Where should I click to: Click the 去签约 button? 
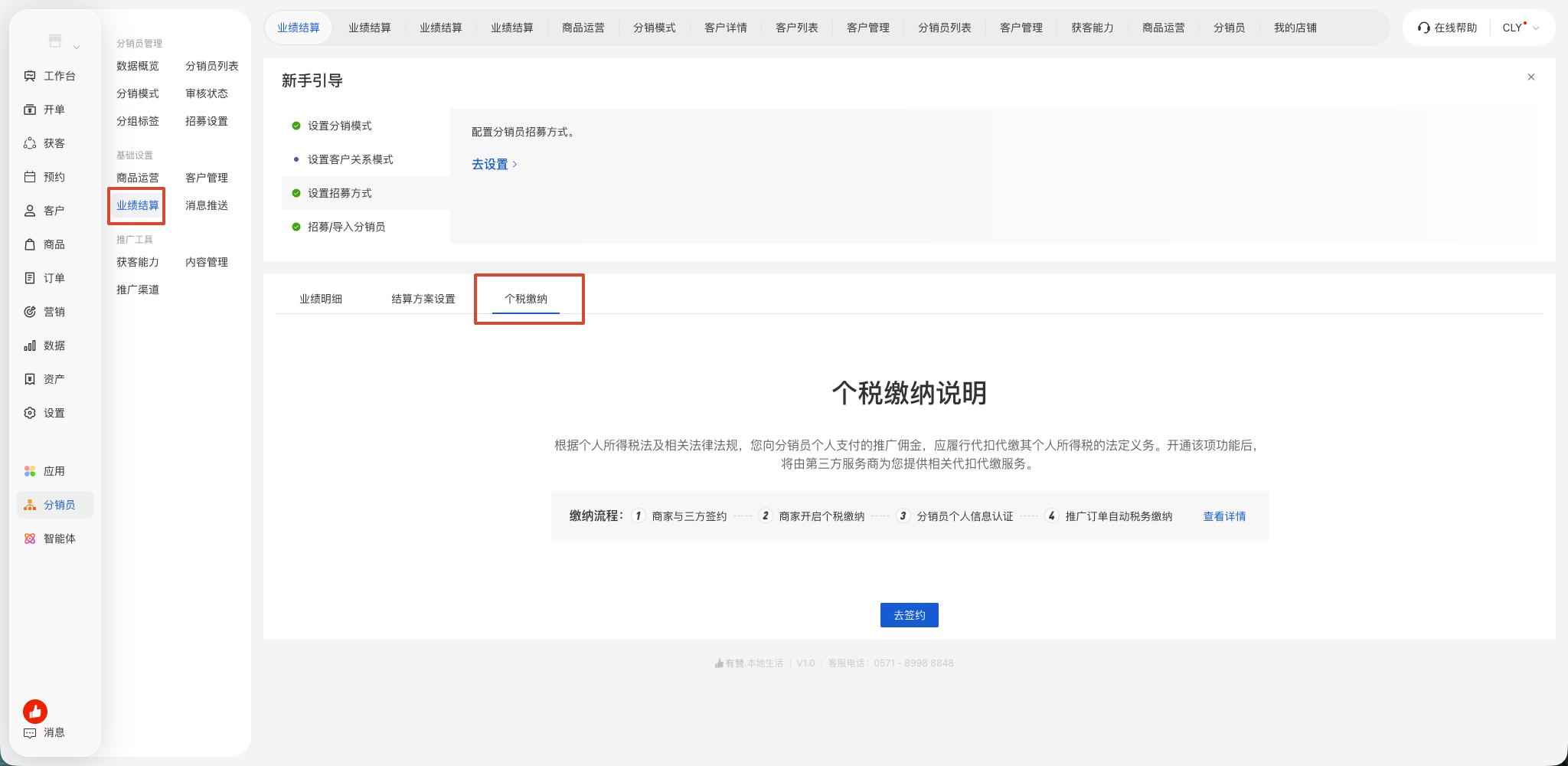[910, 615]
